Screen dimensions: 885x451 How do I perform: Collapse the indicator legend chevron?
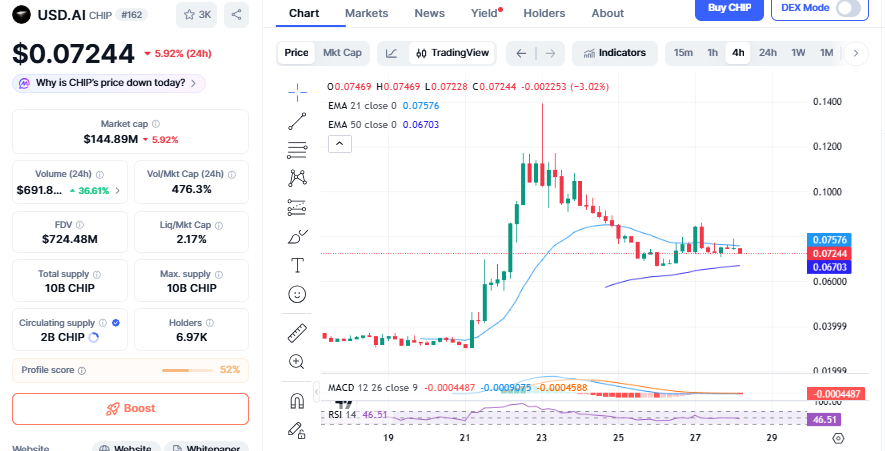point(339,144)
